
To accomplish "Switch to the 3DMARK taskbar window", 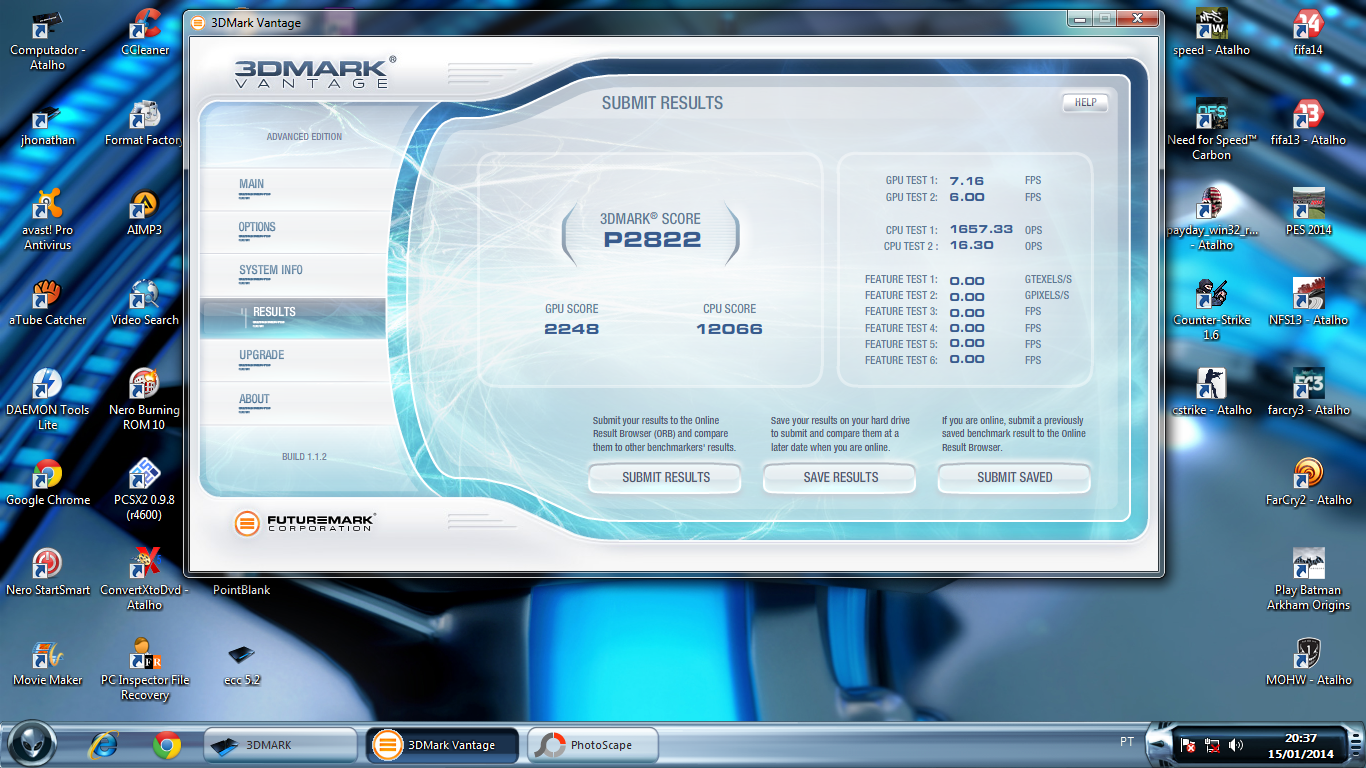I will [280, 745].
